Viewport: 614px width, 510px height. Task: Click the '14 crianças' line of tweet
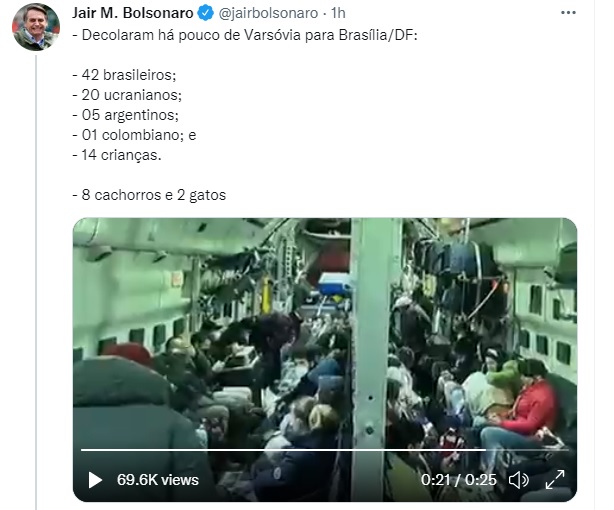pyautogui.click(x=117, y=155)
